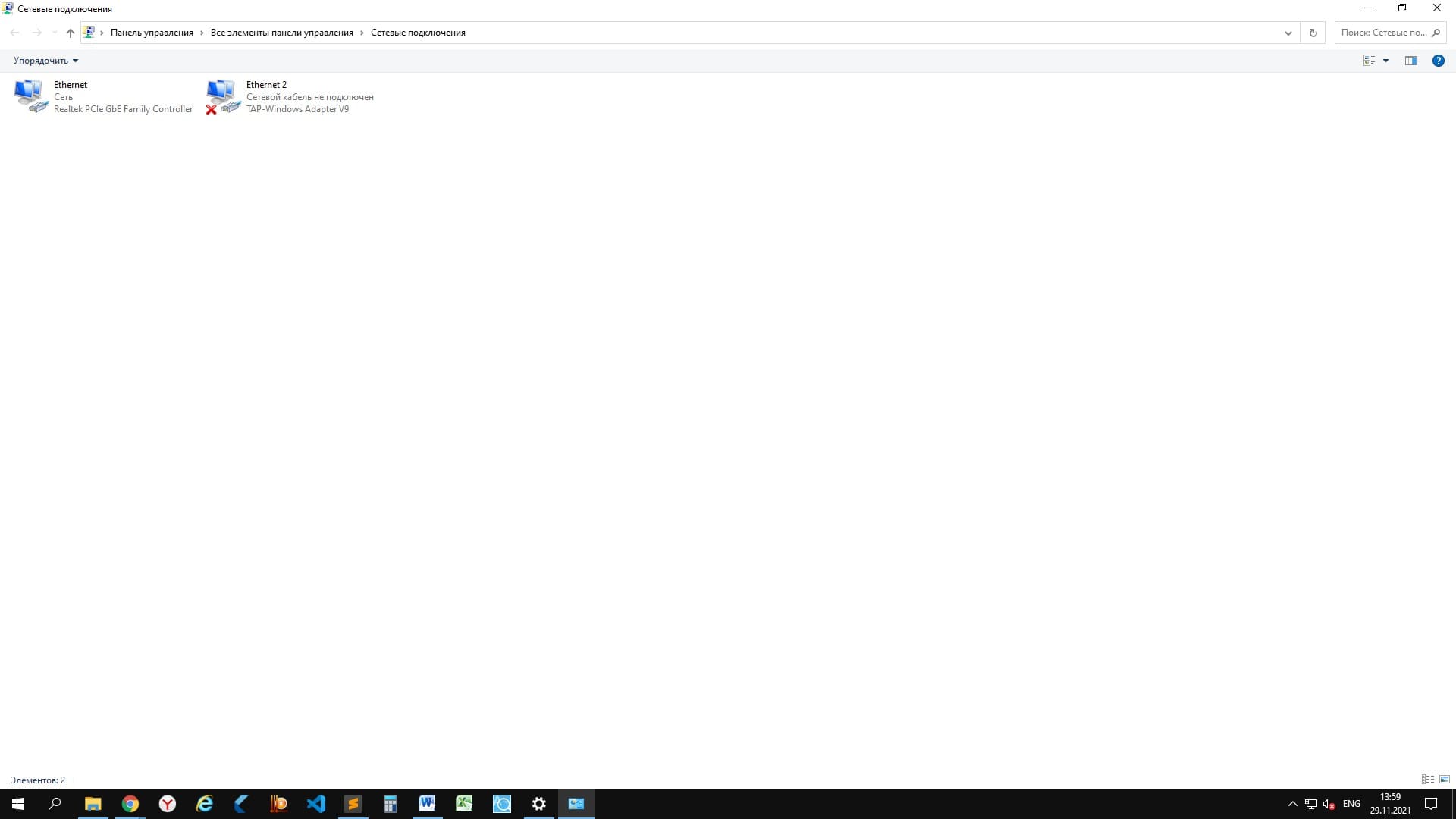
Task: Switch to details view in status bar
Action: click(1427, 780)
